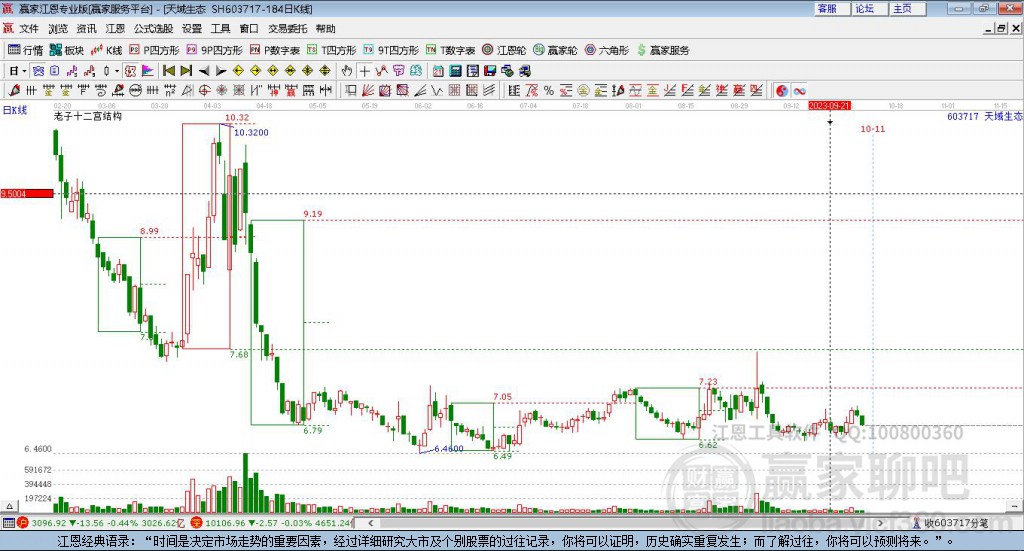Click the horizontal scrollbar right arrow
The image size is (1024, 551).
[880, 523]
